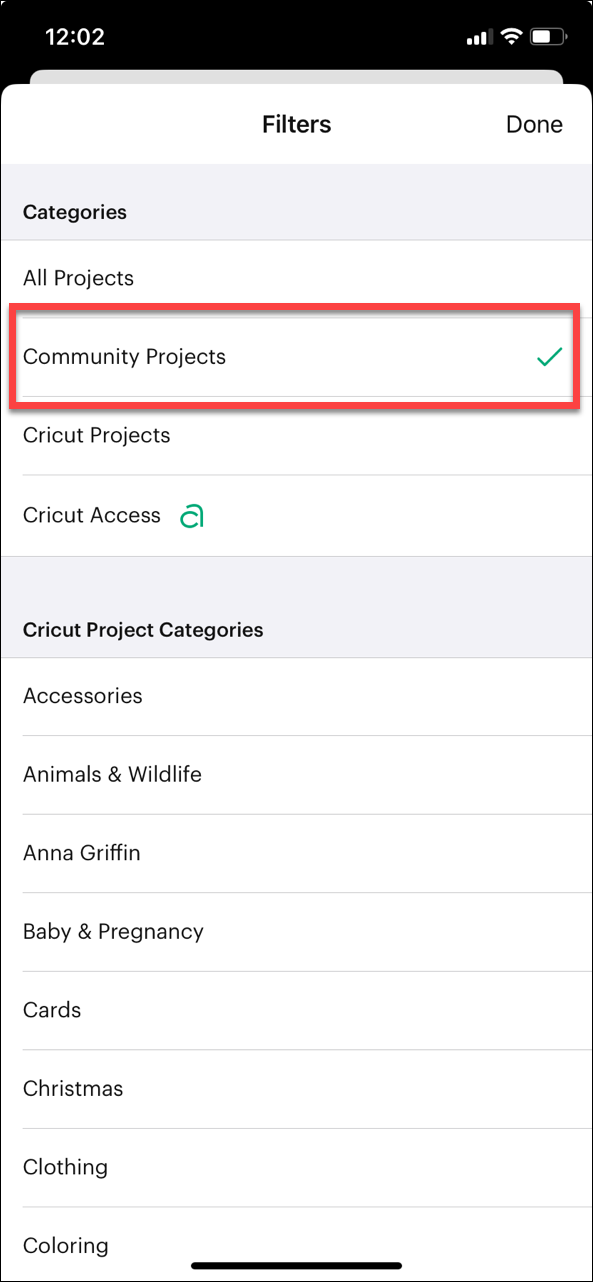Image resolution: width=593 pixels, height=1282 pixels.
Task: Tap the cellular signal bars icon
Action: pyautogui.click(x=477, y=36)
